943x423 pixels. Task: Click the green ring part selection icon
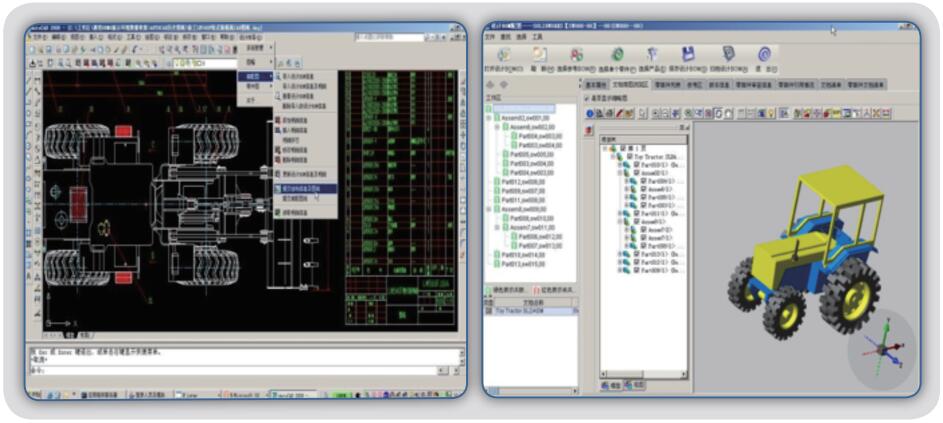pyautogui.click(x=617, y=54)
